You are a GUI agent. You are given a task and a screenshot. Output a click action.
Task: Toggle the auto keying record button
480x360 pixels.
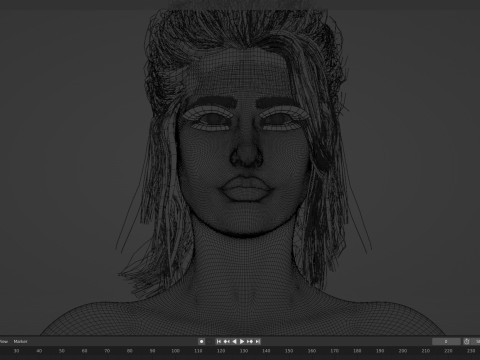[201, 341]
